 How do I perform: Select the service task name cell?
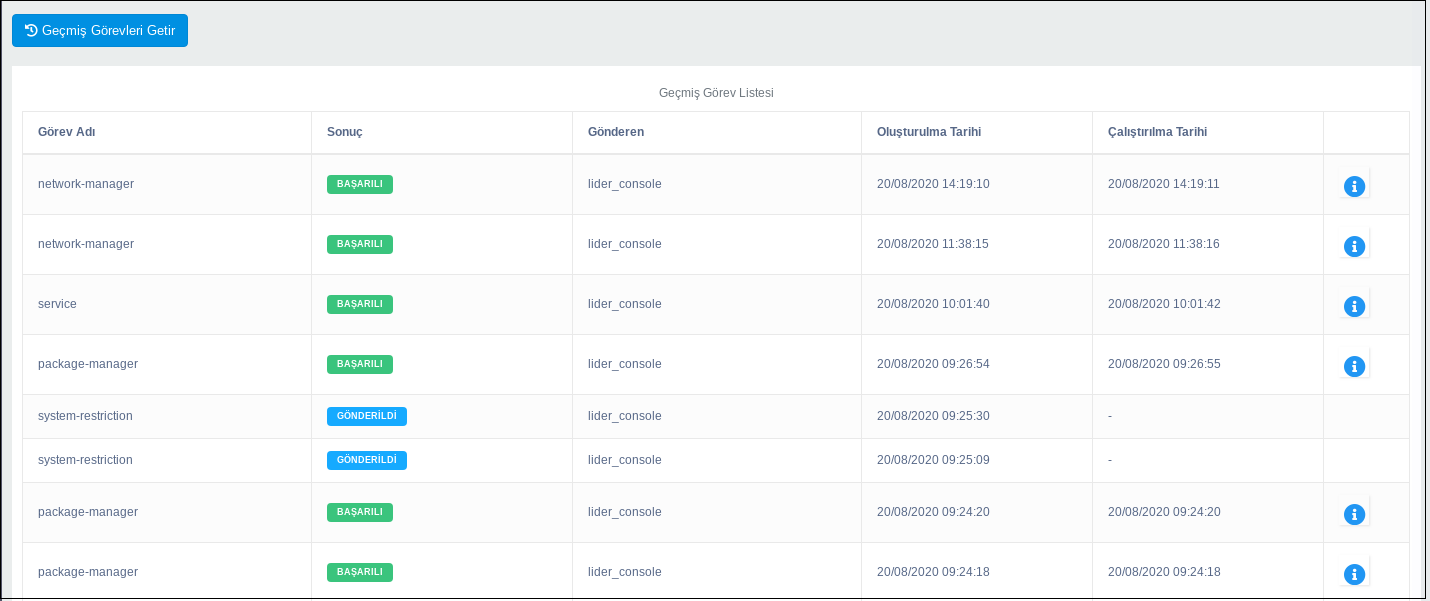point(57,304)
